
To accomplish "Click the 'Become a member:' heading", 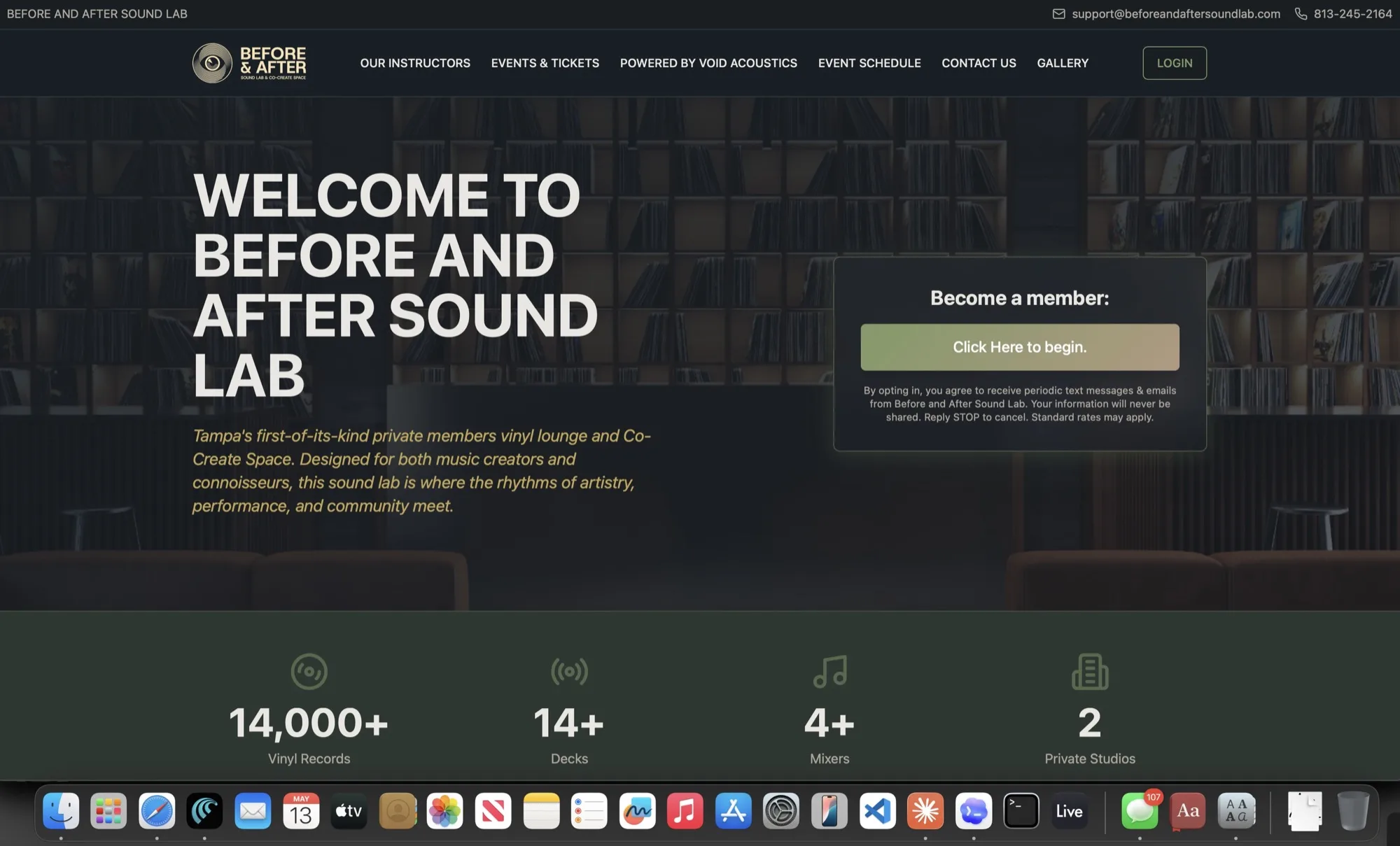I will tap(1019, 298).
